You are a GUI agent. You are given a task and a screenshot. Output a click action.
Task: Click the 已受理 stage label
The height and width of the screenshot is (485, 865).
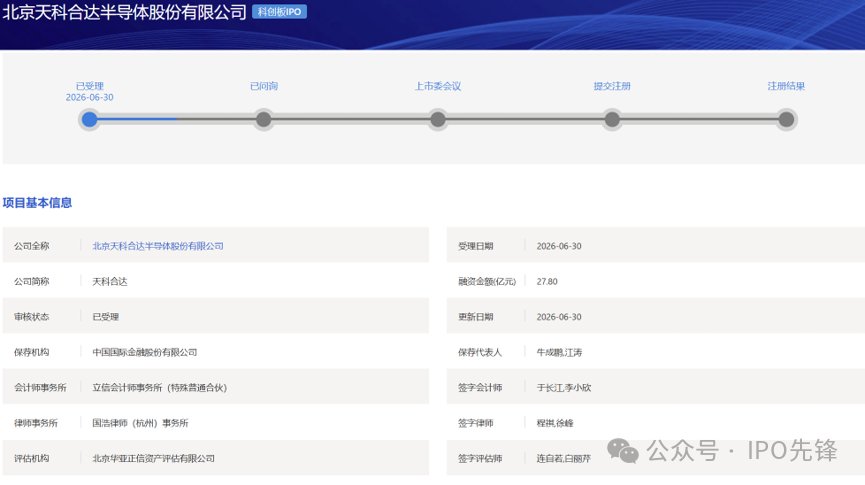pyautogui.click(x=89, y=86)
